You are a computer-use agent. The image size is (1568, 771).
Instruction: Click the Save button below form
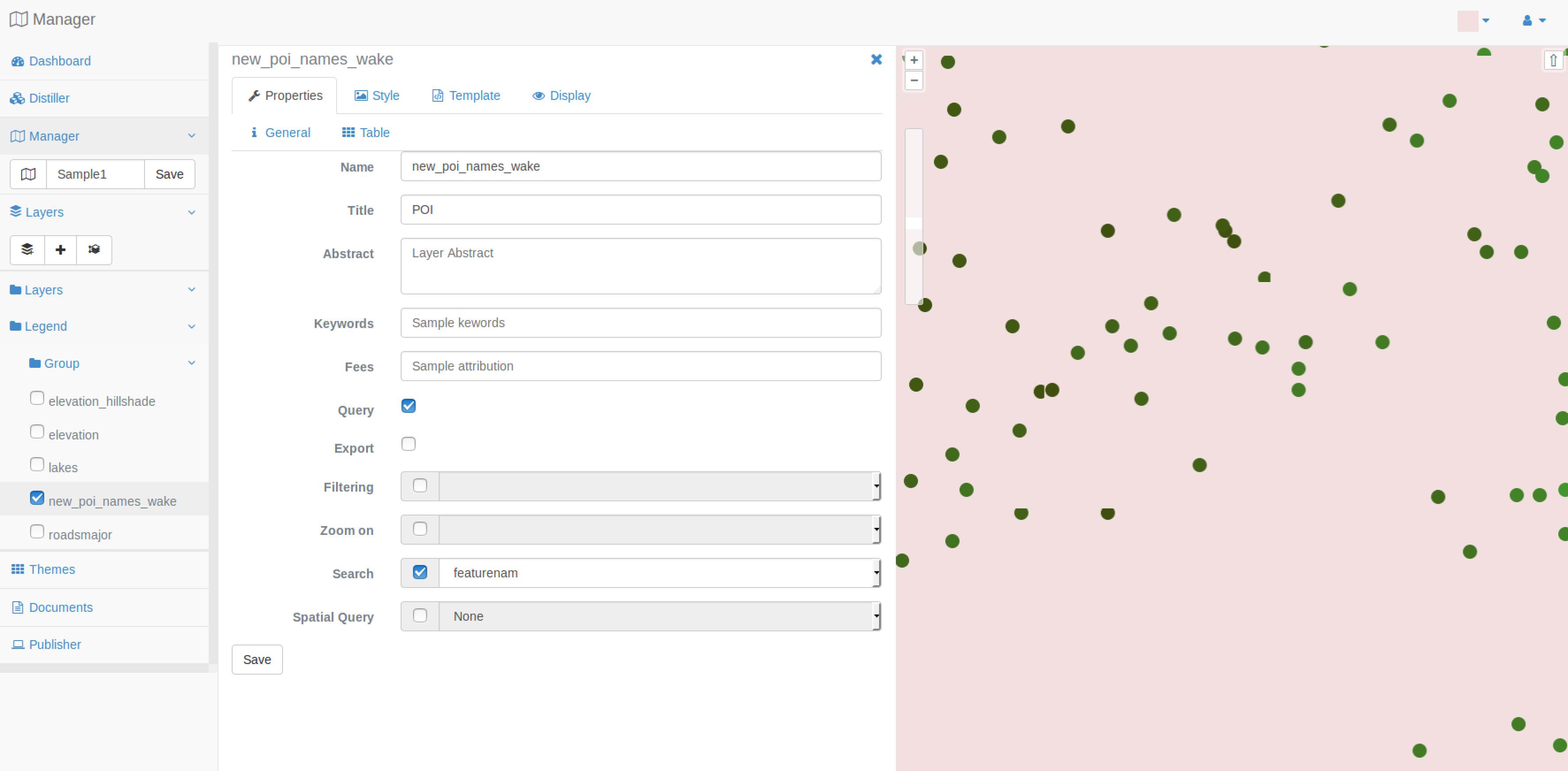click(257, 659)
